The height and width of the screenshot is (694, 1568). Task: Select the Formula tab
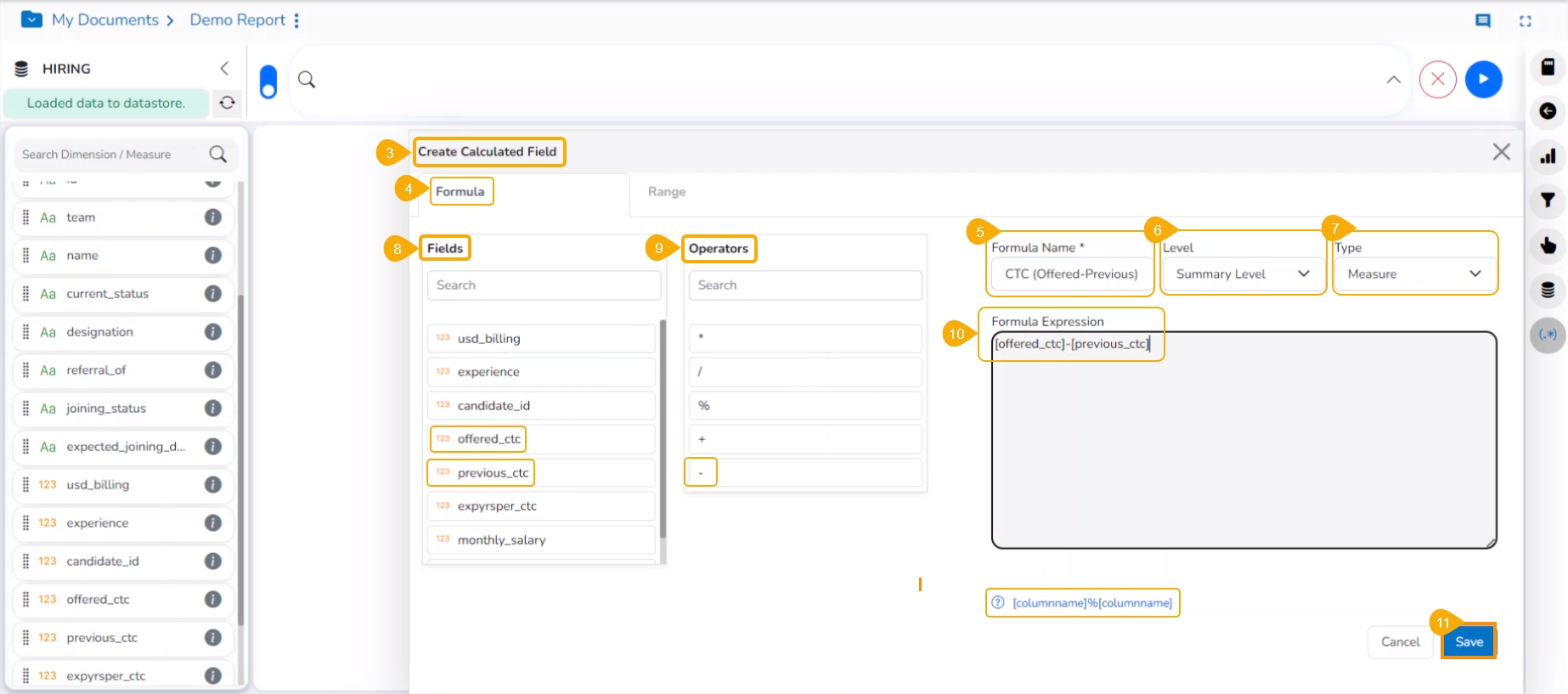pos(460,192)
